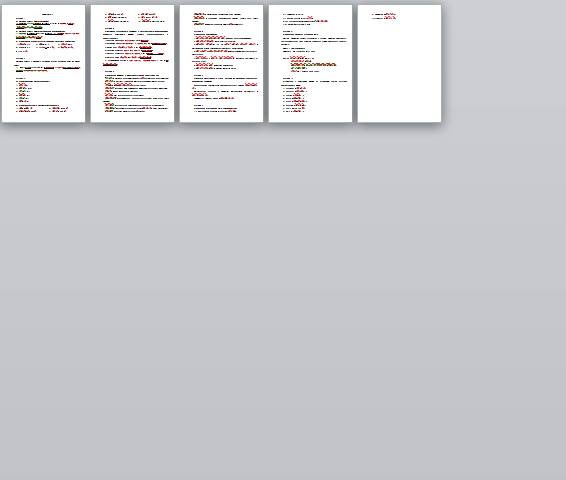Click the last line of text on page three
The width and height of the screenshot is (566, 480).
click(x=215, y=111)
